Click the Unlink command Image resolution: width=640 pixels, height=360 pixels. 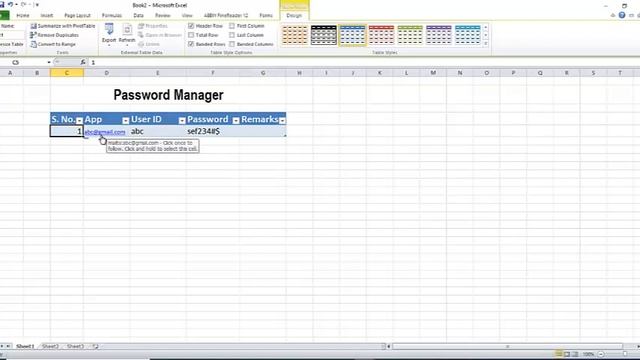(x=149, y=44)
